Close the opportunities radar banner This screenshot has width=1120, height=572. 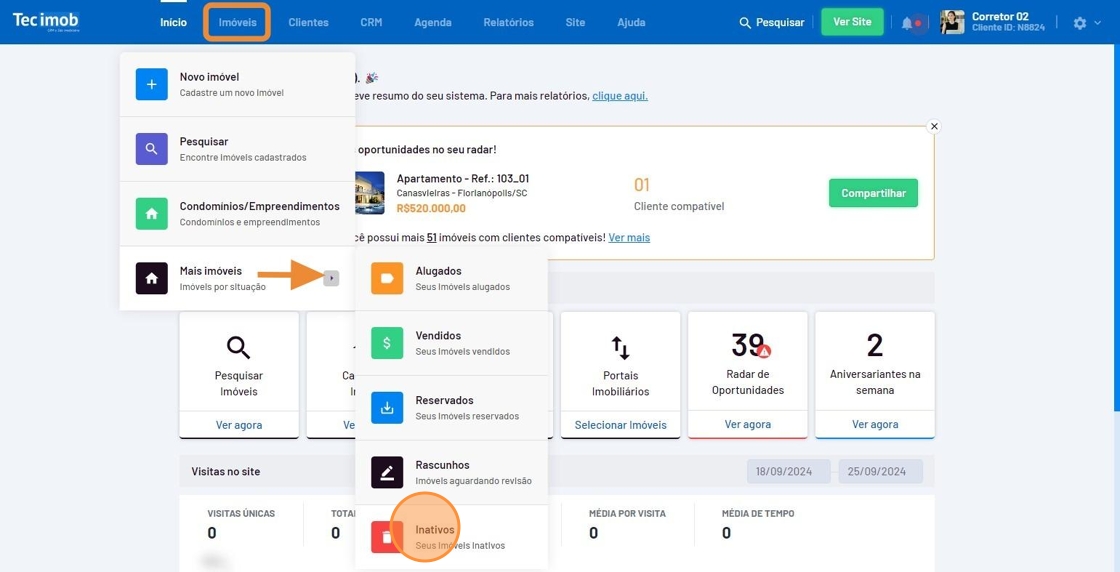tap(934, 126)
